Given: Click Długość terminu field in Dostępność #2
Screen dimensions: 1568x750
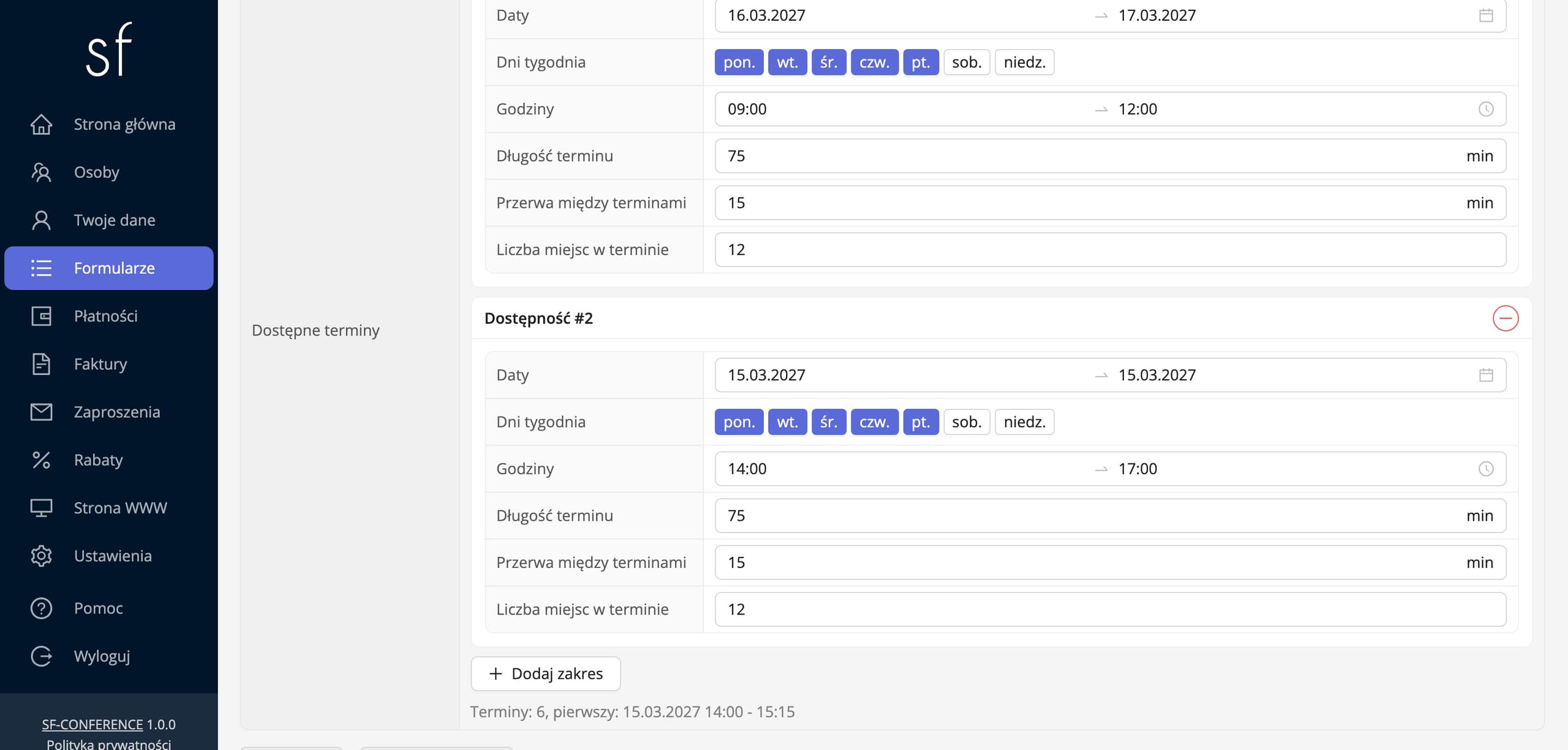Looking at the screenshot, I should (1110, 516).
